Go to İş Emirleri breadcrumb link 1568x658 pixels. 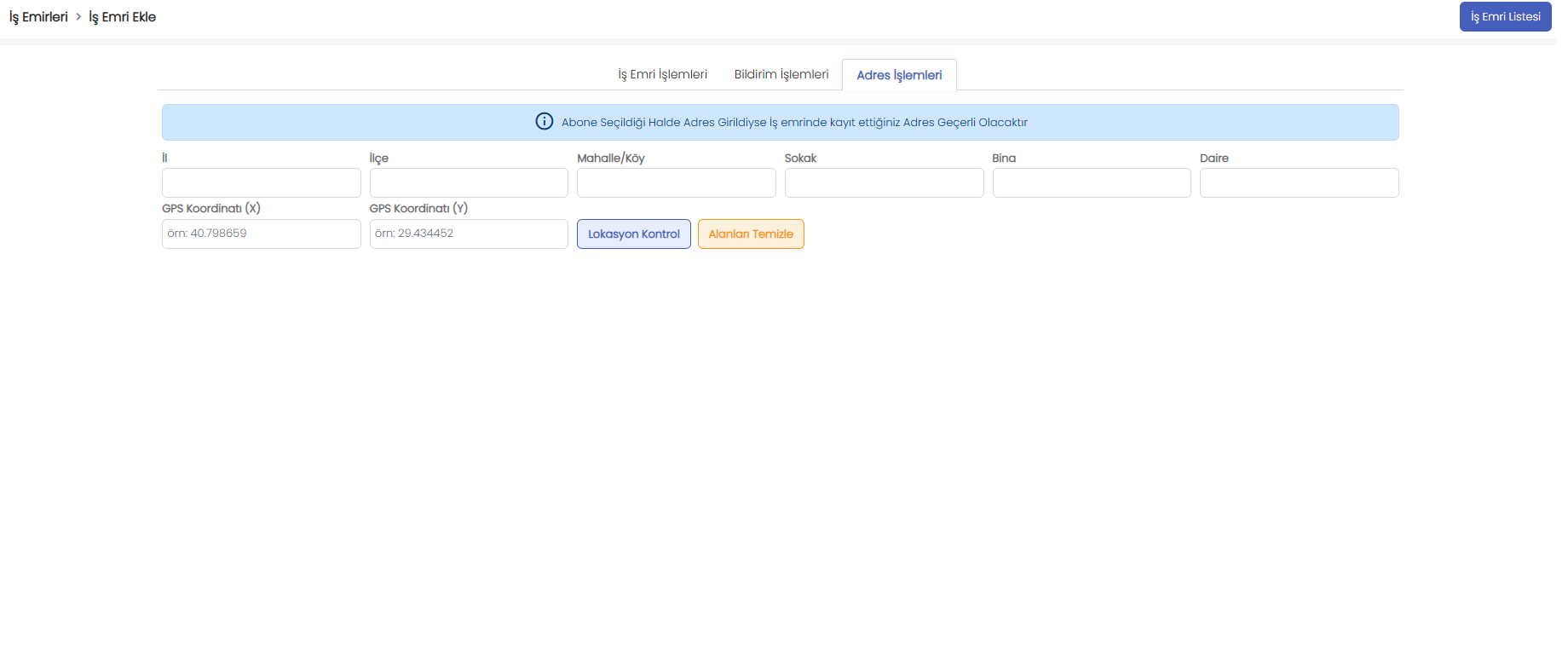coord(38,17)
